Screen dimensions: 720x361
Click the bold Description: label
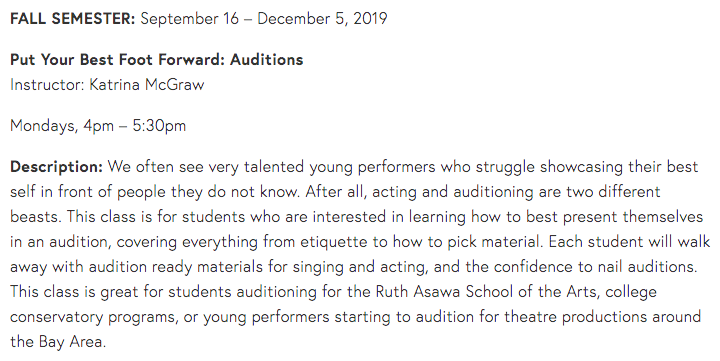(56, 167)
